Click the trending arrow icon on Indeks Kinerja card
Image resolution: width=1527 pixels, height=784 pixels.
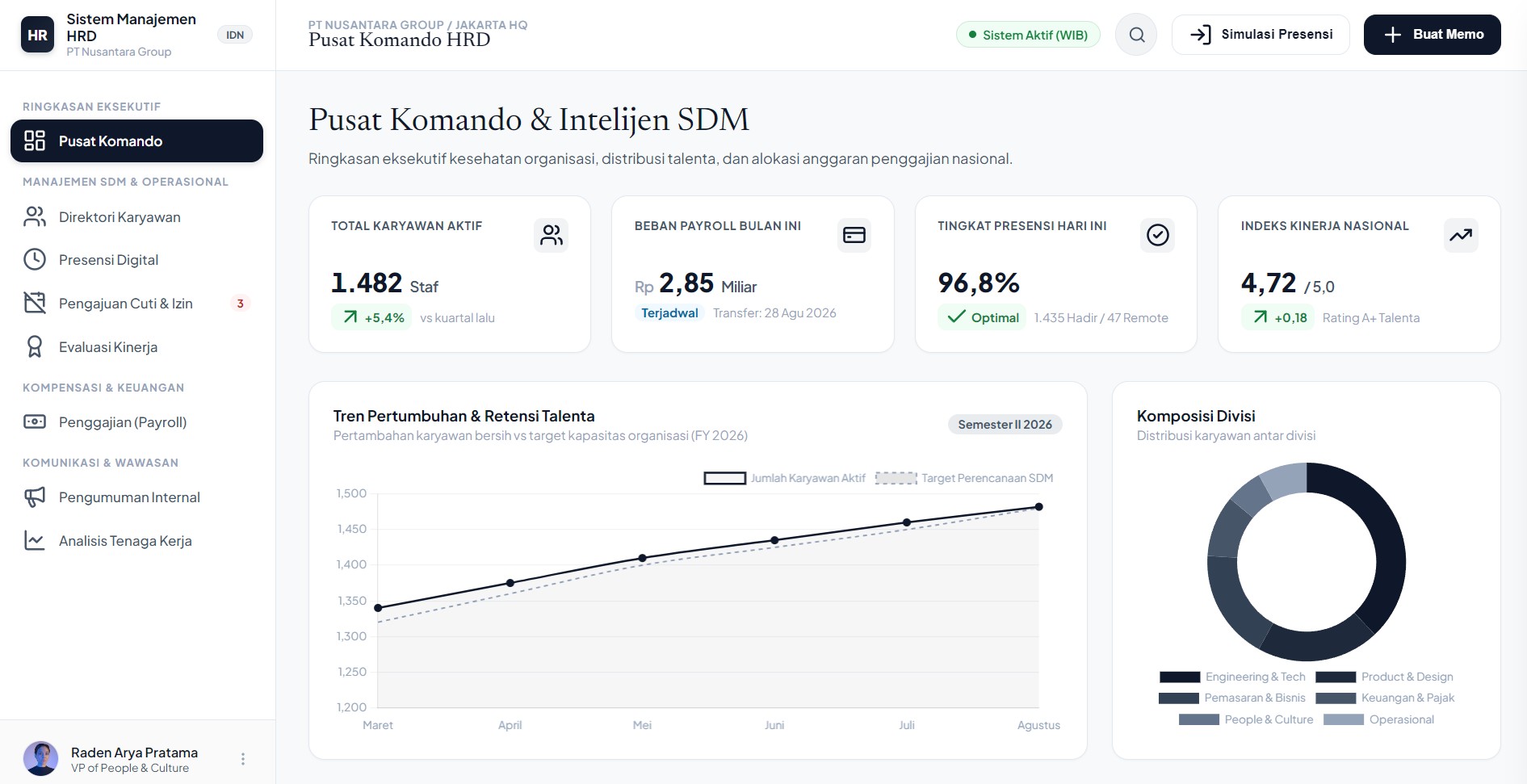[1461, 235]
